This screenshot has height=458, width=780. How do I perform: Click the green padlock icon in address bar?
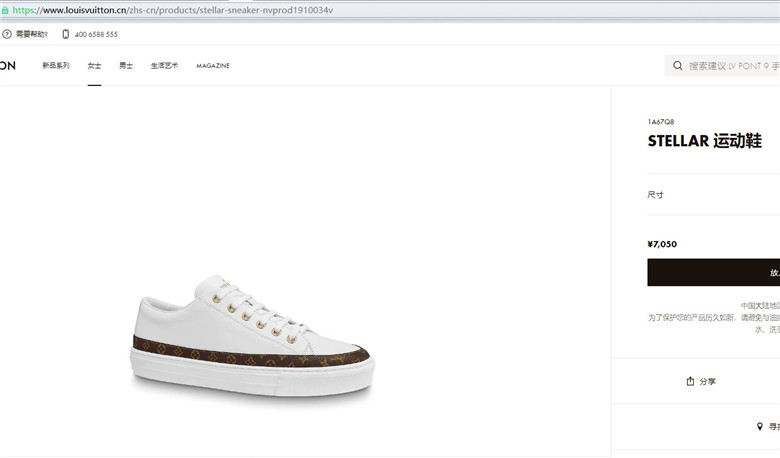[x=5, y=10]
